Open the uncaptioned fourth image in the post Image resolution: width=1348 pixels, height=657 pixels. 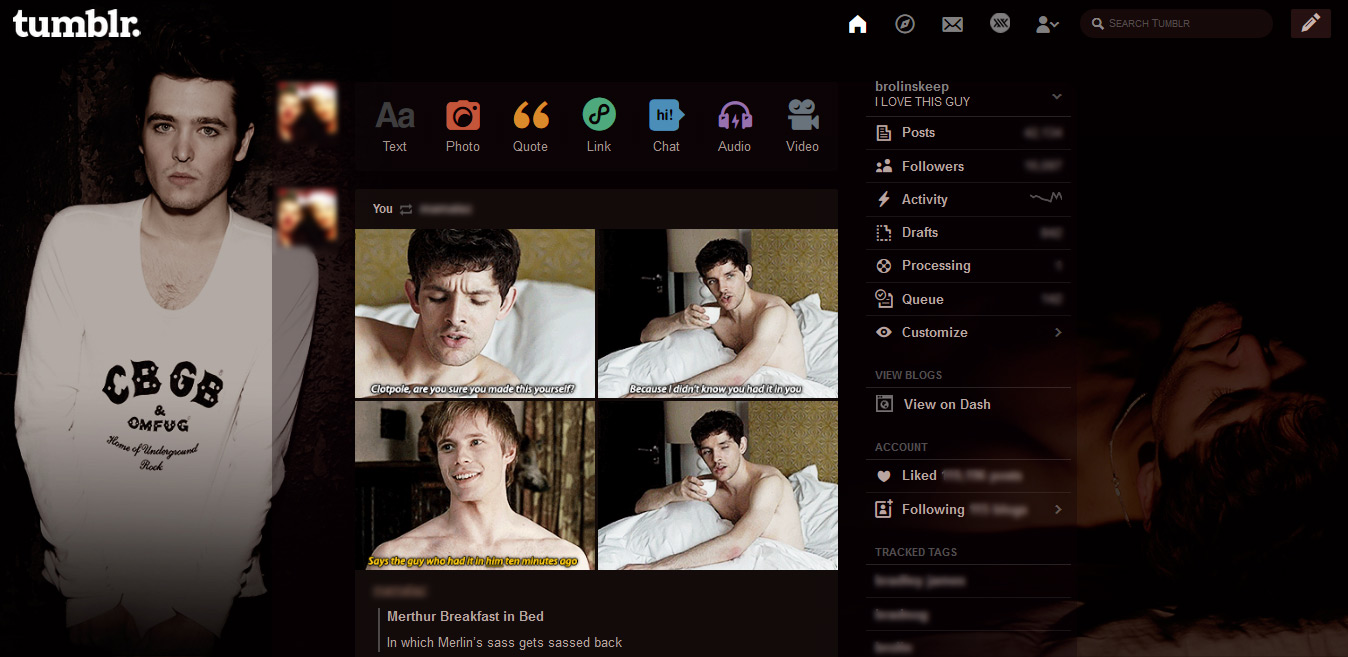pyautogui.click(x=718, y=485)
